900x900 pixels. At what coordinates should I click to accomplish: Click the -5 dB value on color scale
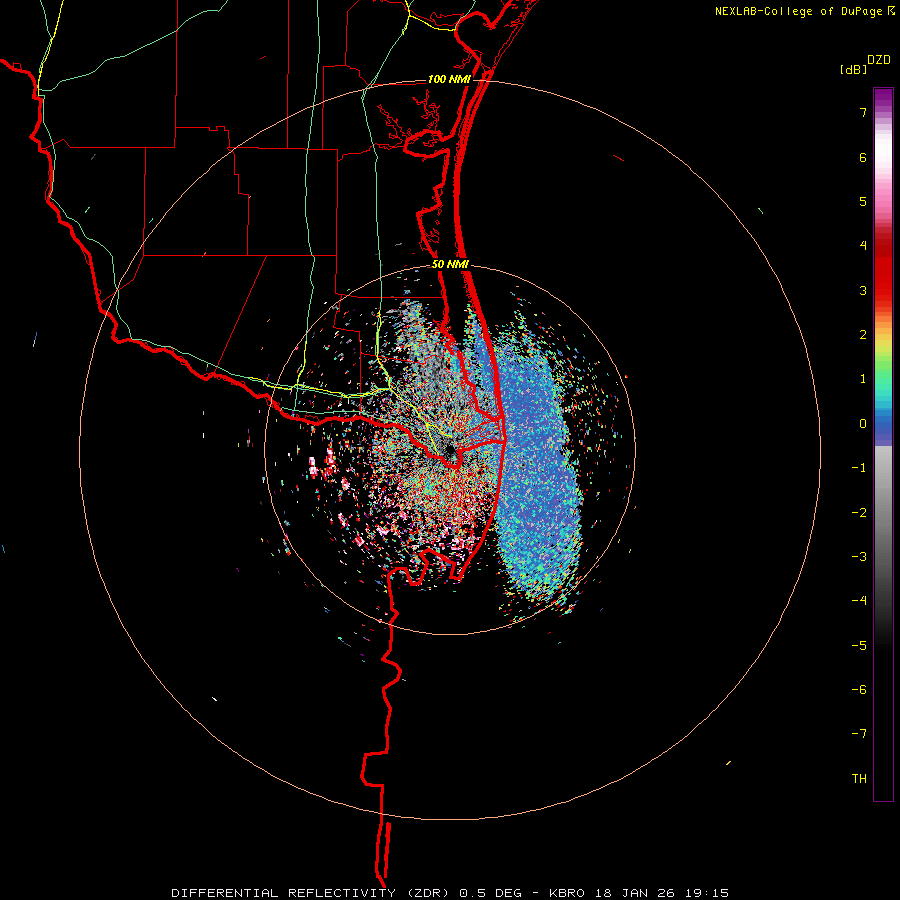point(859,645)
